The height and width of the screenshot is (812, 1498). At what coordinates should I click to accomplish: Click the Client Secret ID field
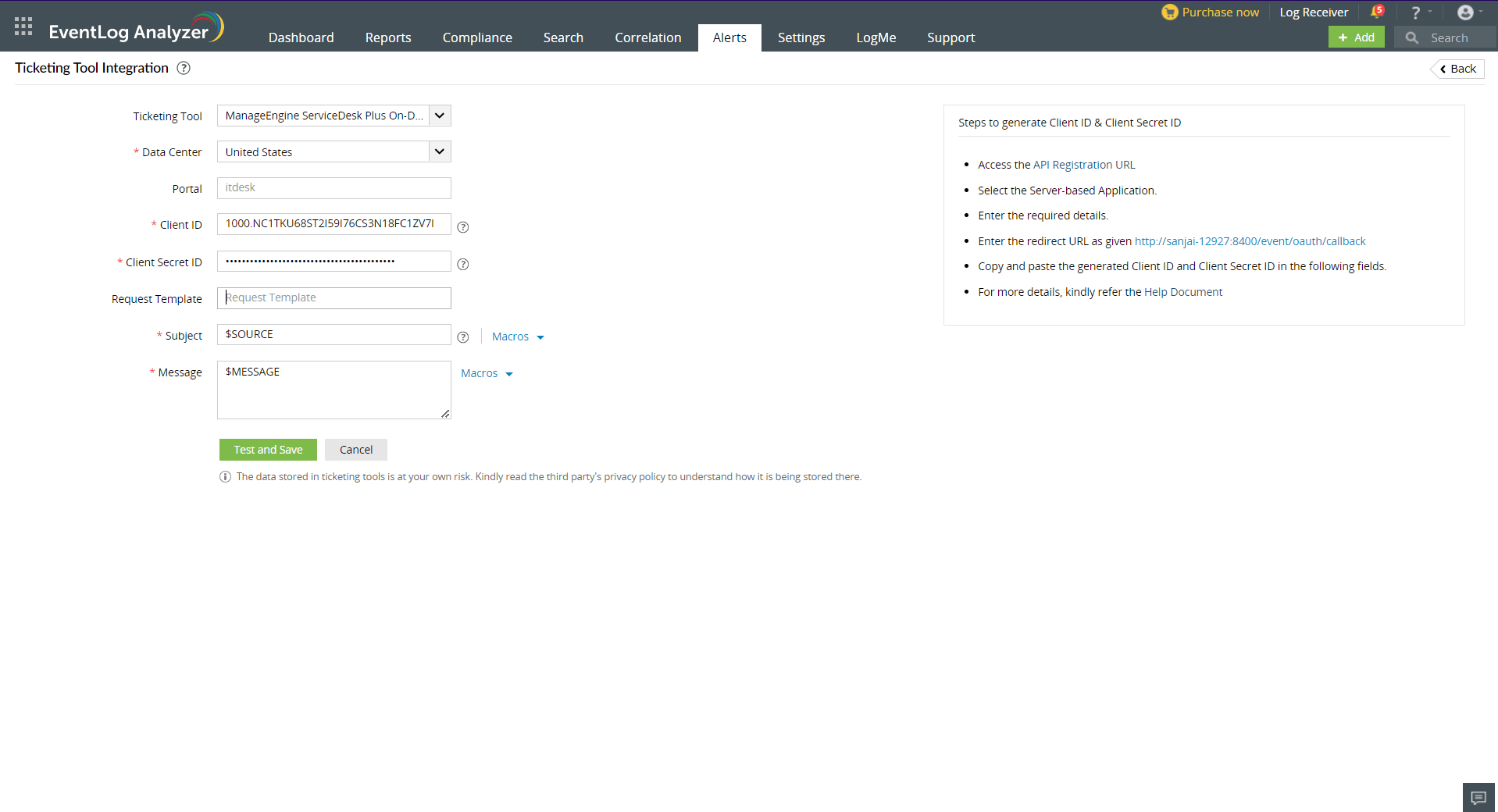334,262
